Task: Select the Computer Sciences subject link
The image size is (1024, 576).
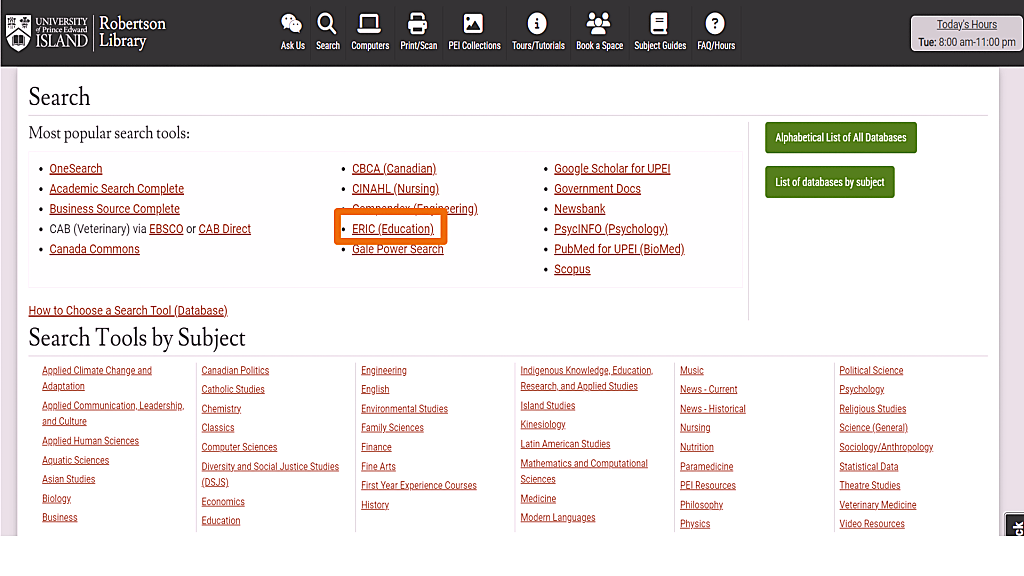Action: pyautogui.click(x=239, y=447)
